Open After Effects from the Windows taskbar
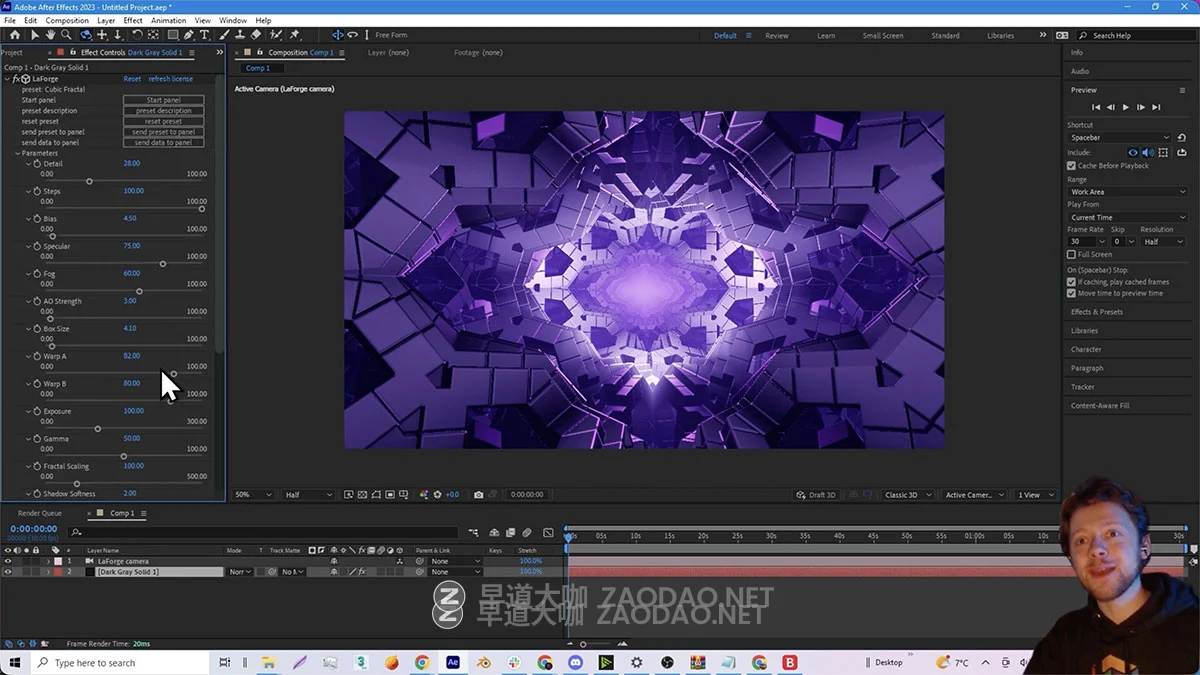Viewport: 1200px width, 675px height. (452, 662)
